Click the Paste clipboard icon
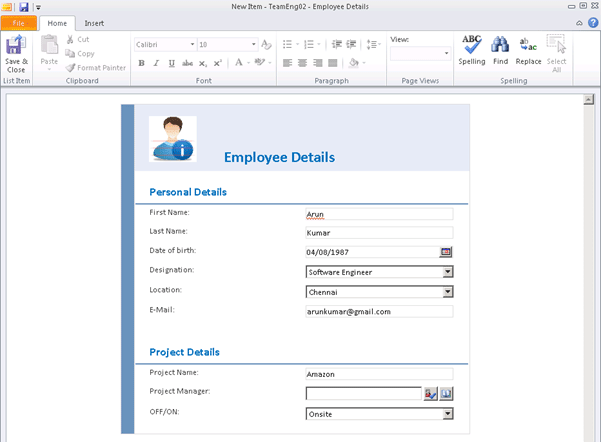 49,45
